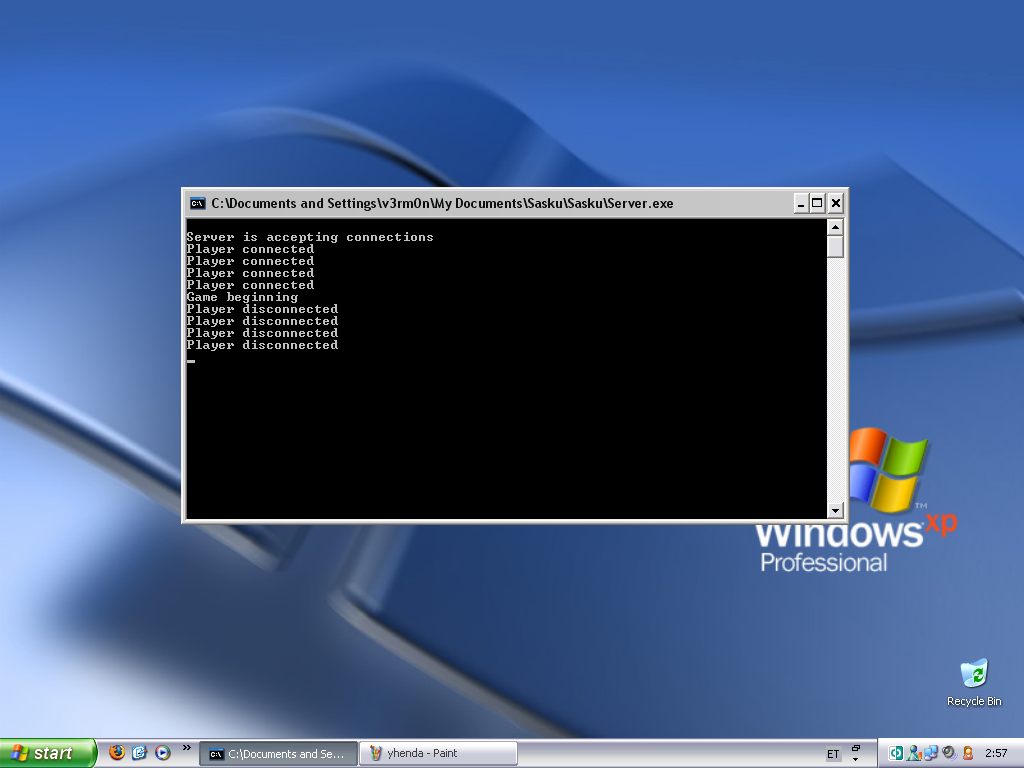Click the orange user tray icon
This screenshot has width=1024, height=768.
[x=968, y=753]
